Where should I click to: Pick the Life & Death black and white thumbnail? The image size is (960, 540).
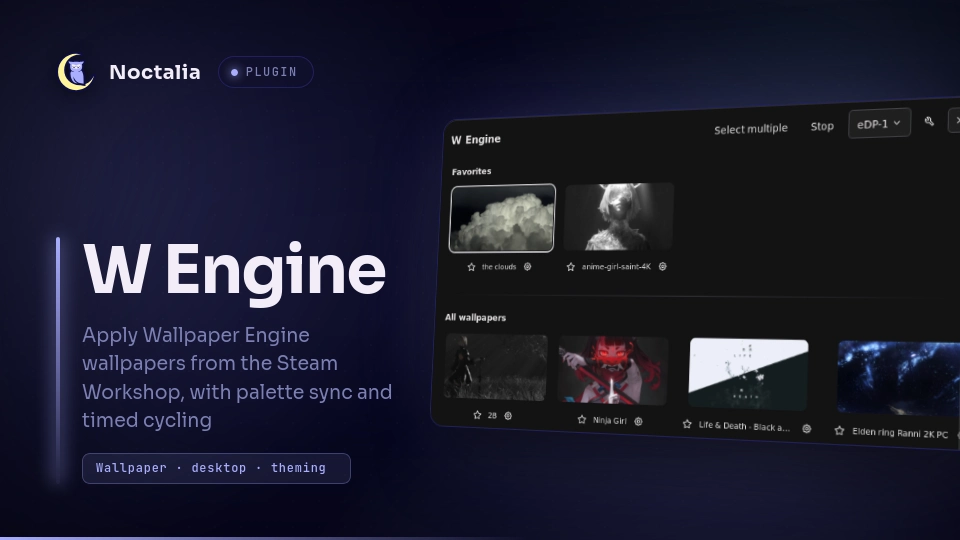[x=748, y=373]
